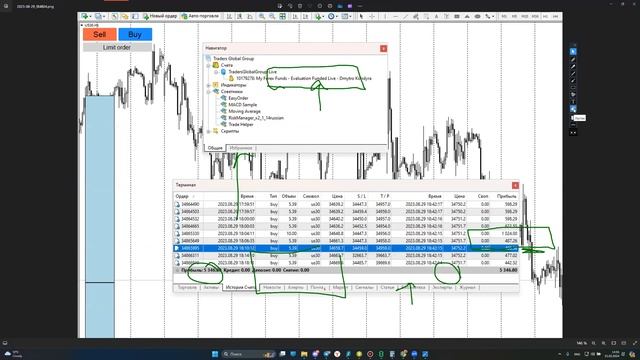
Task: Open the indicators list dropdown
Action: pyautogui.click(x=319, y=16)
